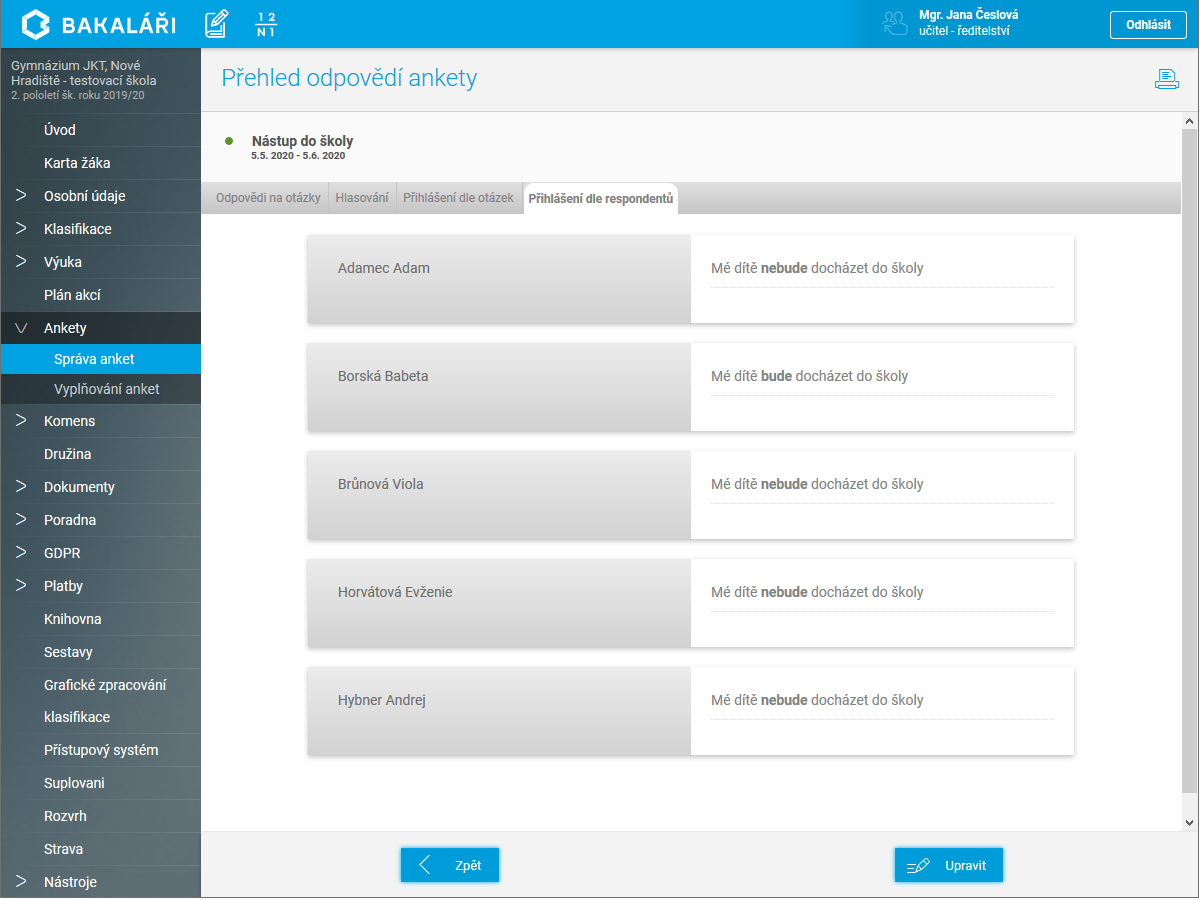Click the scrollbar up arrow
The image size is (1200, 900).
(1190, 121)
